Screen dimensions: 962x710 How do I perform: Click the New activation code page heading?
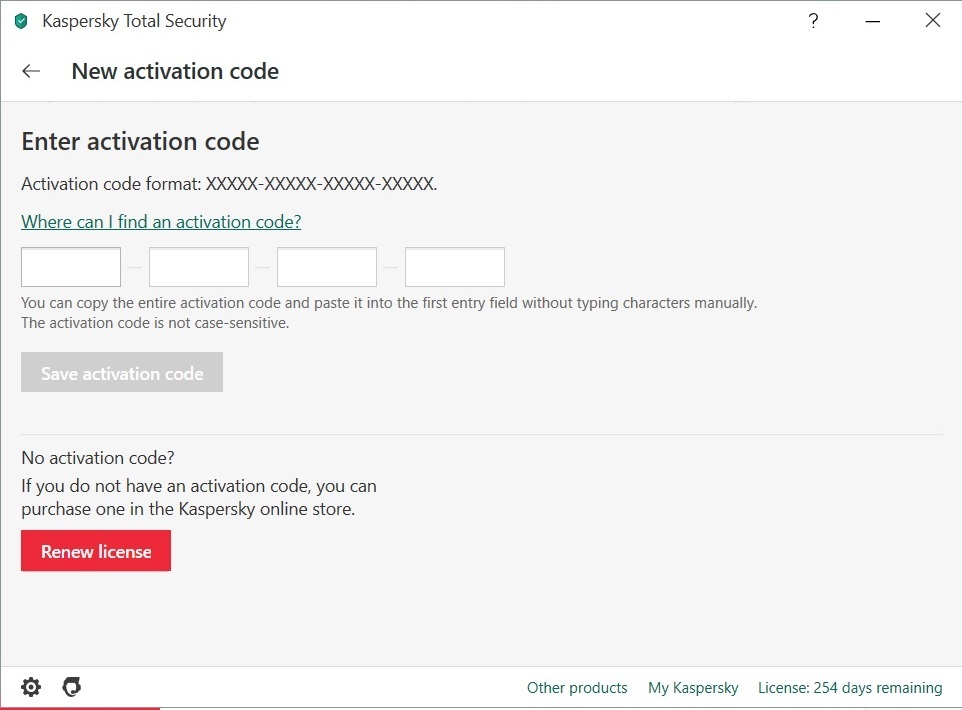tap(175, 71)
